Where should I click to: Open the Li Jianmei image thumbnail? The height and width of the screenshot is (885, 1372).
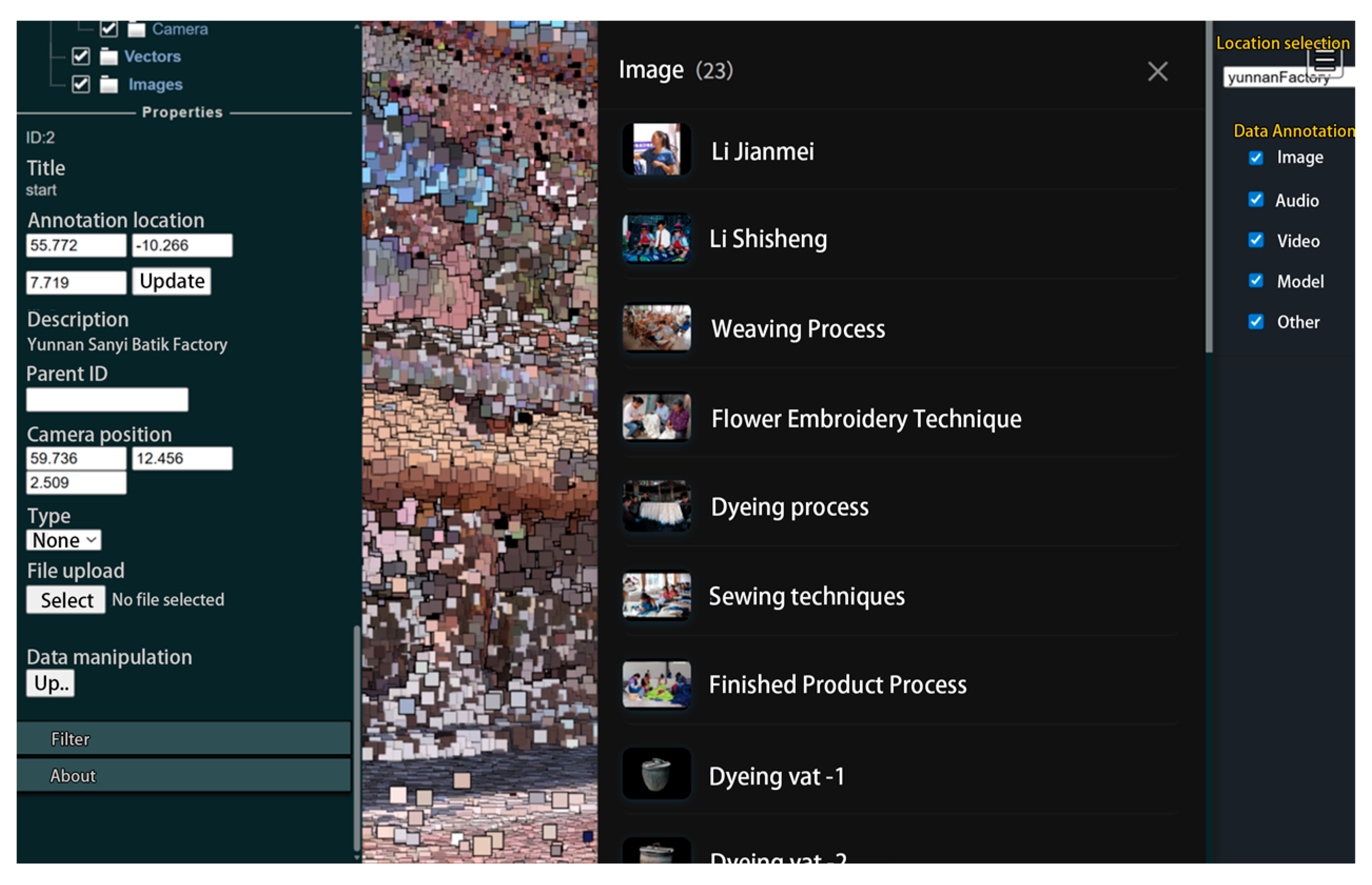click(x=656, y=150)
